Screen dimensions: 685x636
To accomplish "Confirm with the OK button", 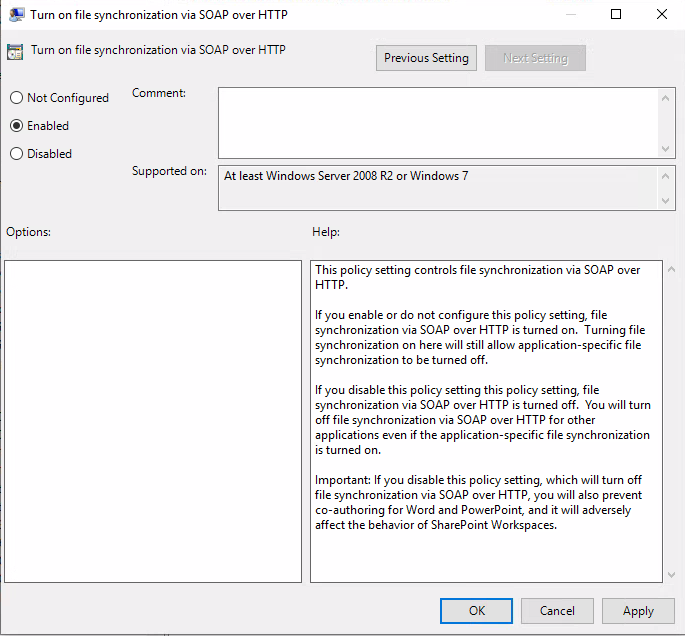I will click(476, 611).
